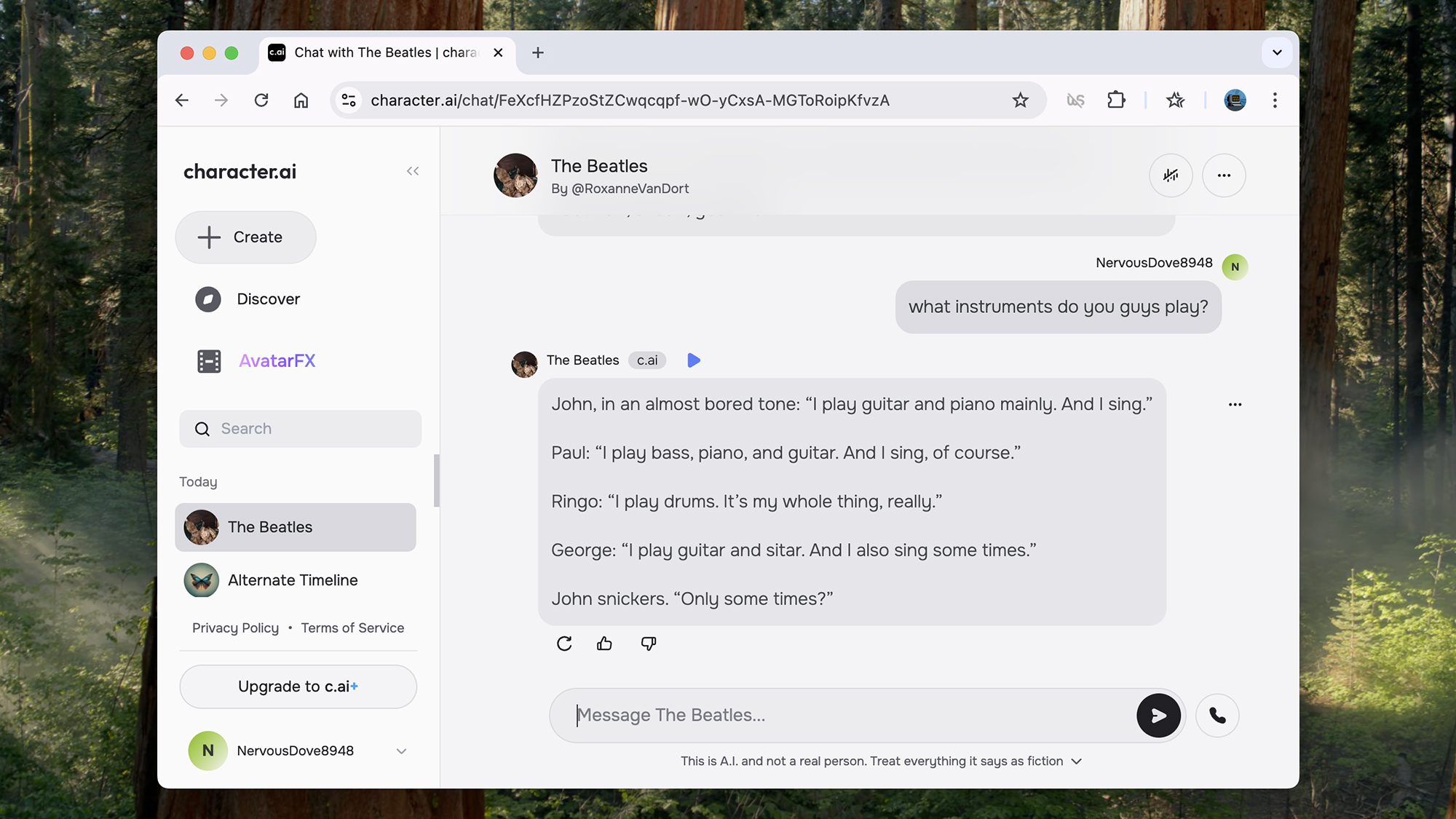Click the c.ai badge next to The Beatles

coord(647,360)
